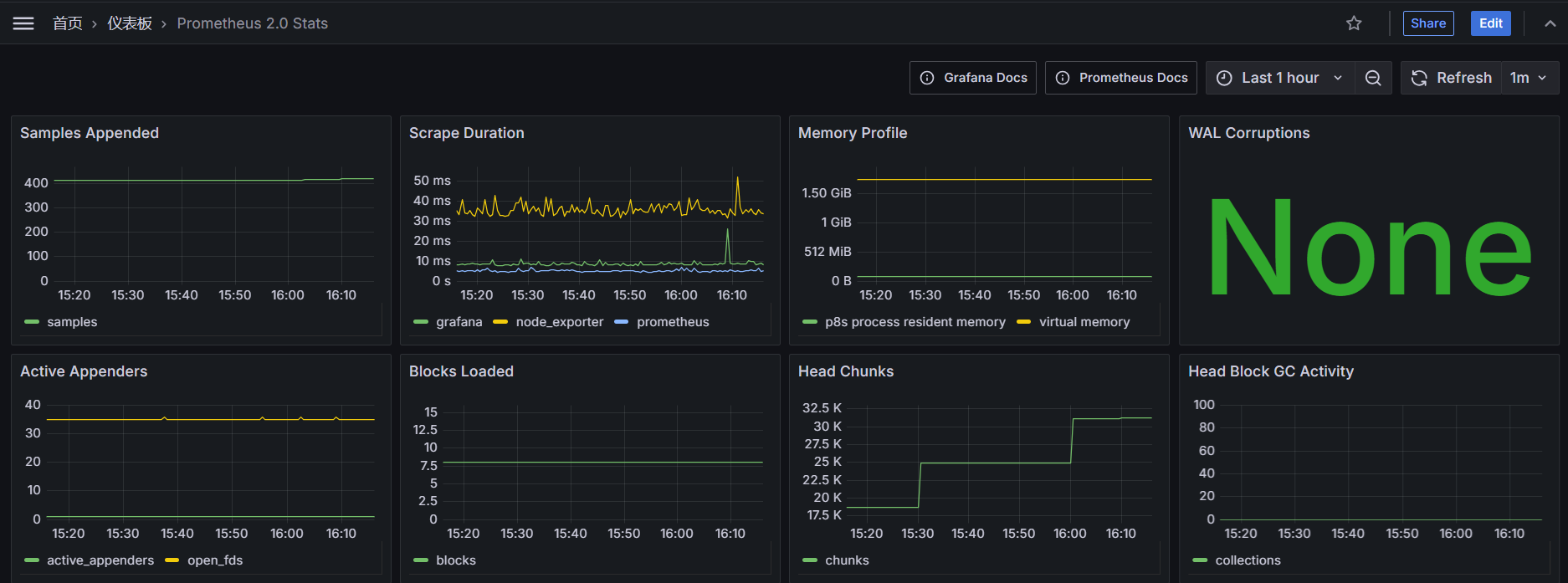Open the Share dialog
Image resolution: width=1568 pixels, height=583 pixels.
tap(1428, 23)
